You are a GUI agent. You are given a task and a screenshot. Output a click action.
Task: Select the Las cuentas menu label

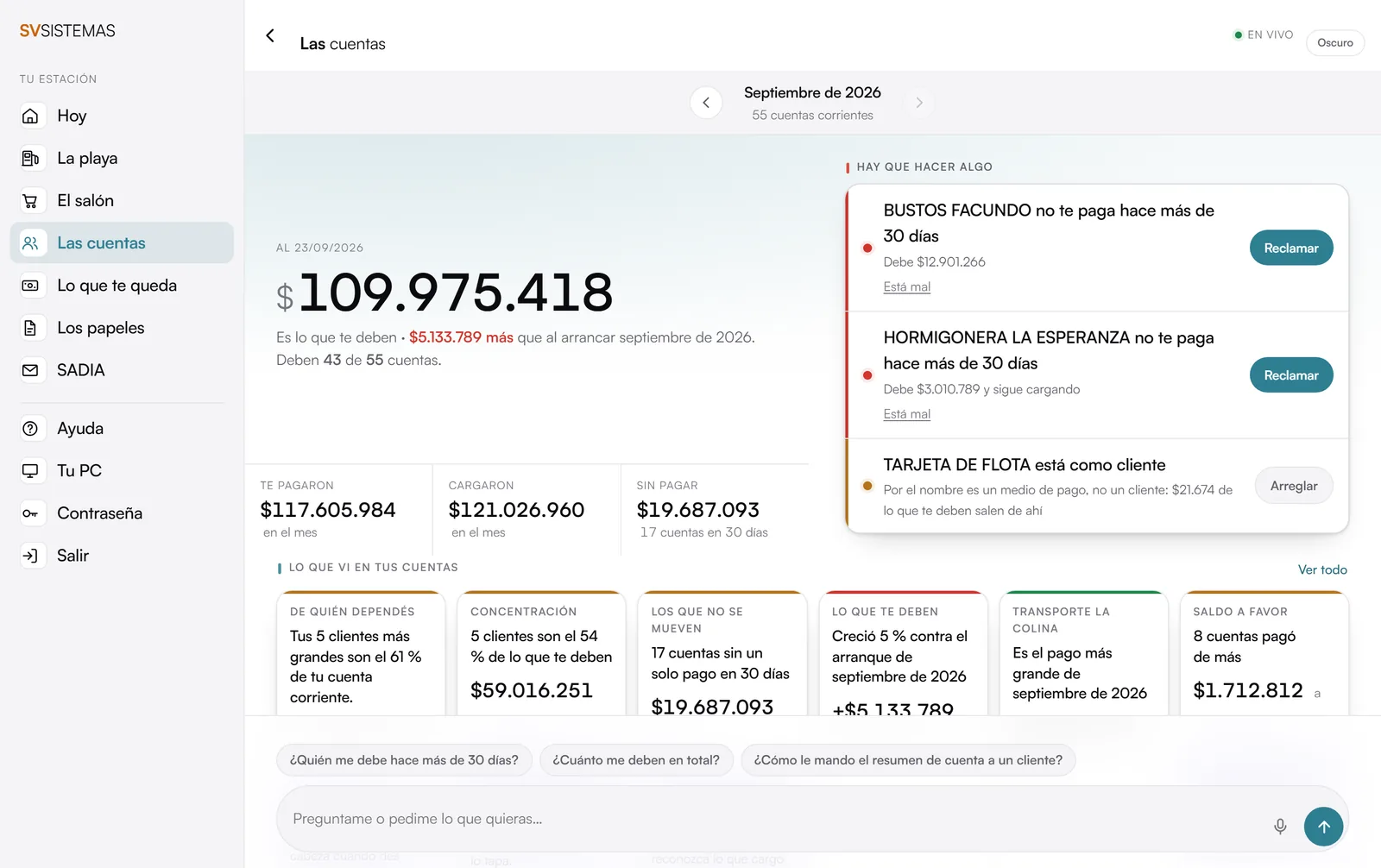pyautogui.click(x=101, y=243)
